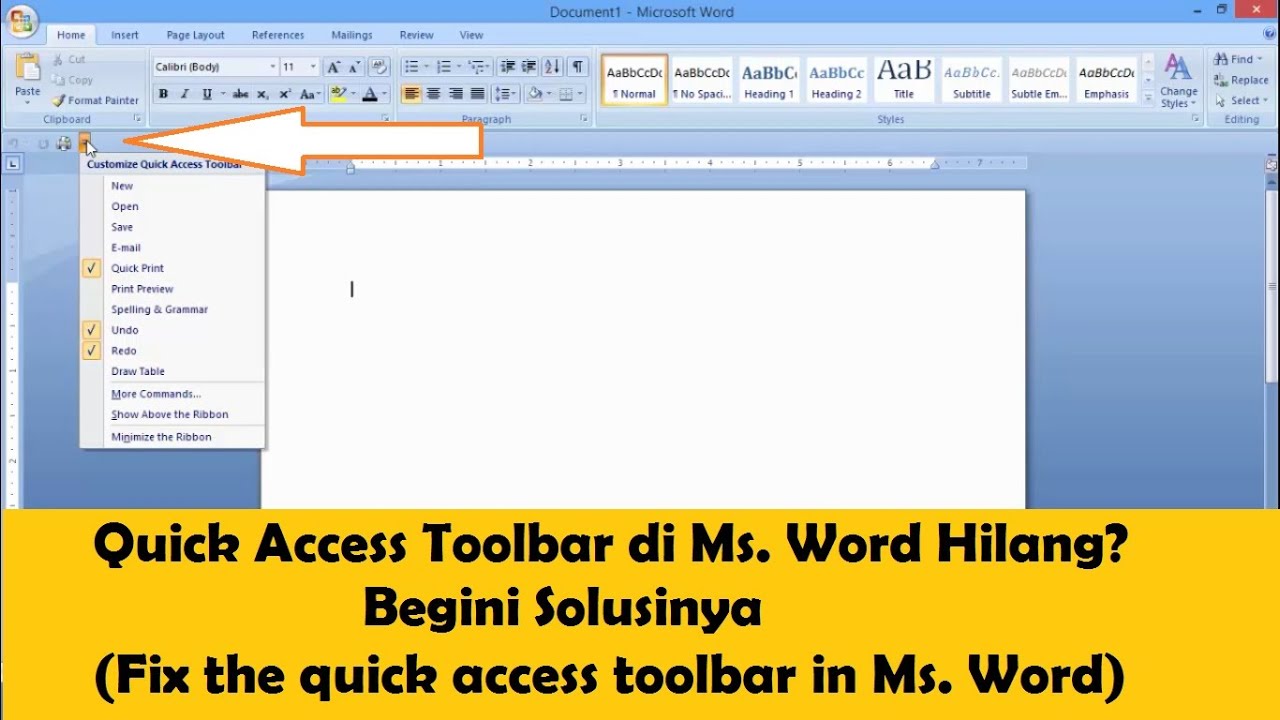Click the Replace button

[1240, 80]
